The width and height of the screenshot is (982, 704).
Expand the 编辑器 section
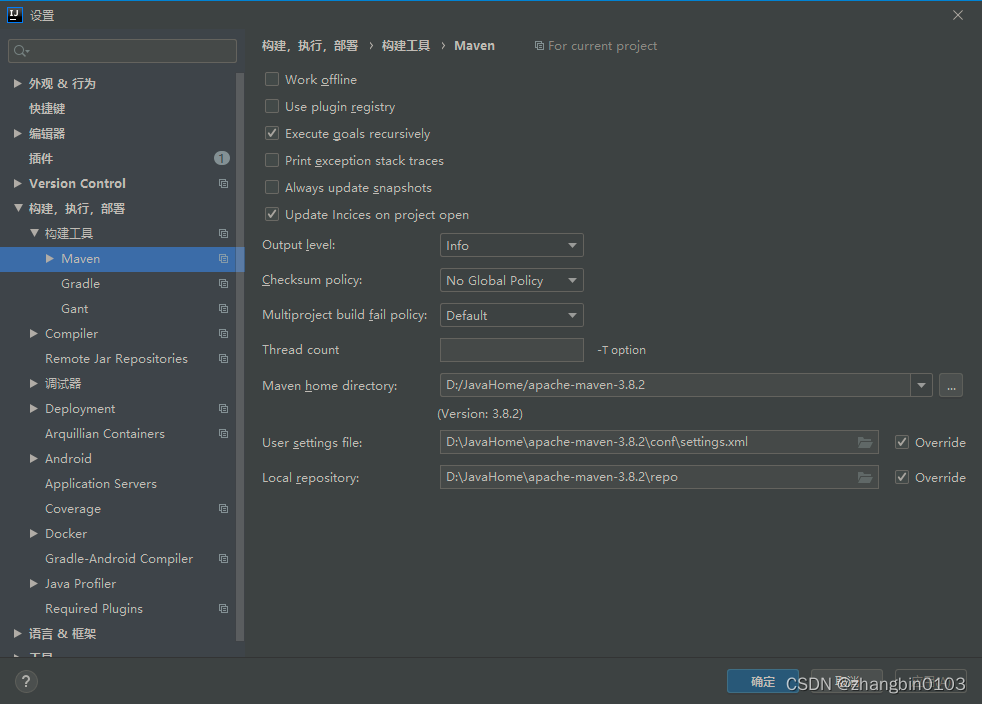point(18,133)
